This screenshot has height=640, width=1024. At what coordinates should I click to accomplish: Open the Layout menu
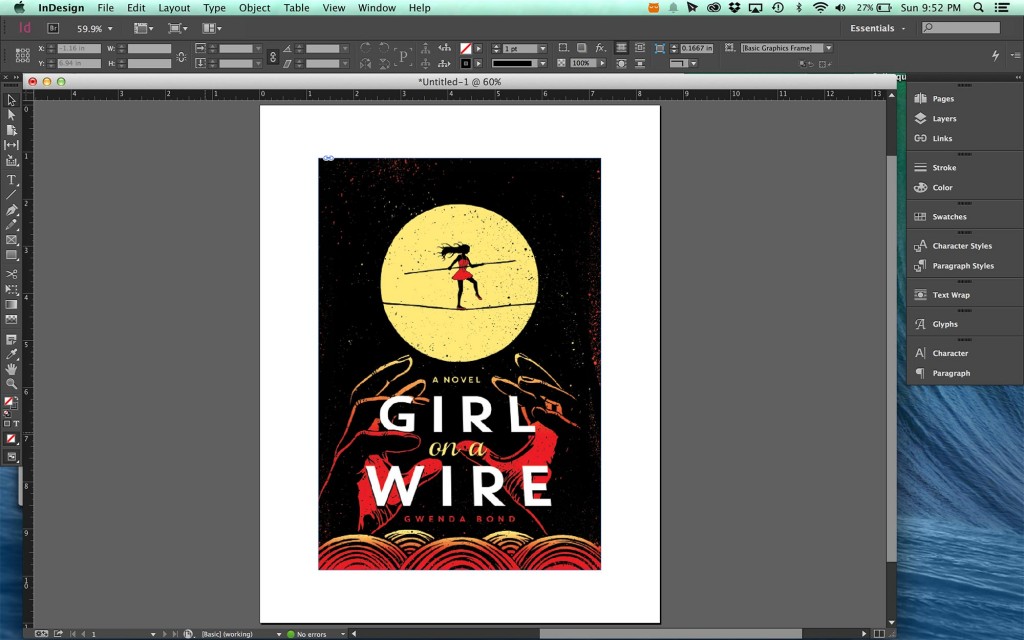[174, 8]
